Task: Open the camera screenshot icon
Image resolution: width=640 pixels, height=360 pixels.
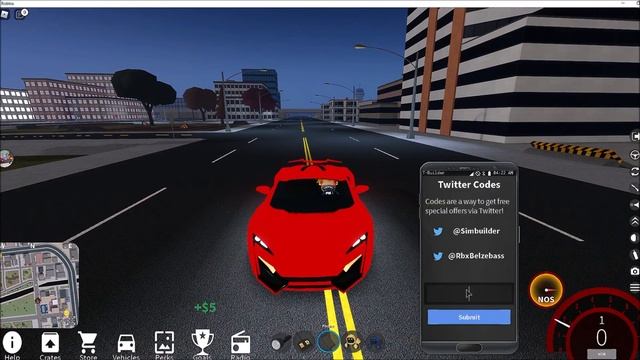Action: pyautogui.click(x=635, y=271)
